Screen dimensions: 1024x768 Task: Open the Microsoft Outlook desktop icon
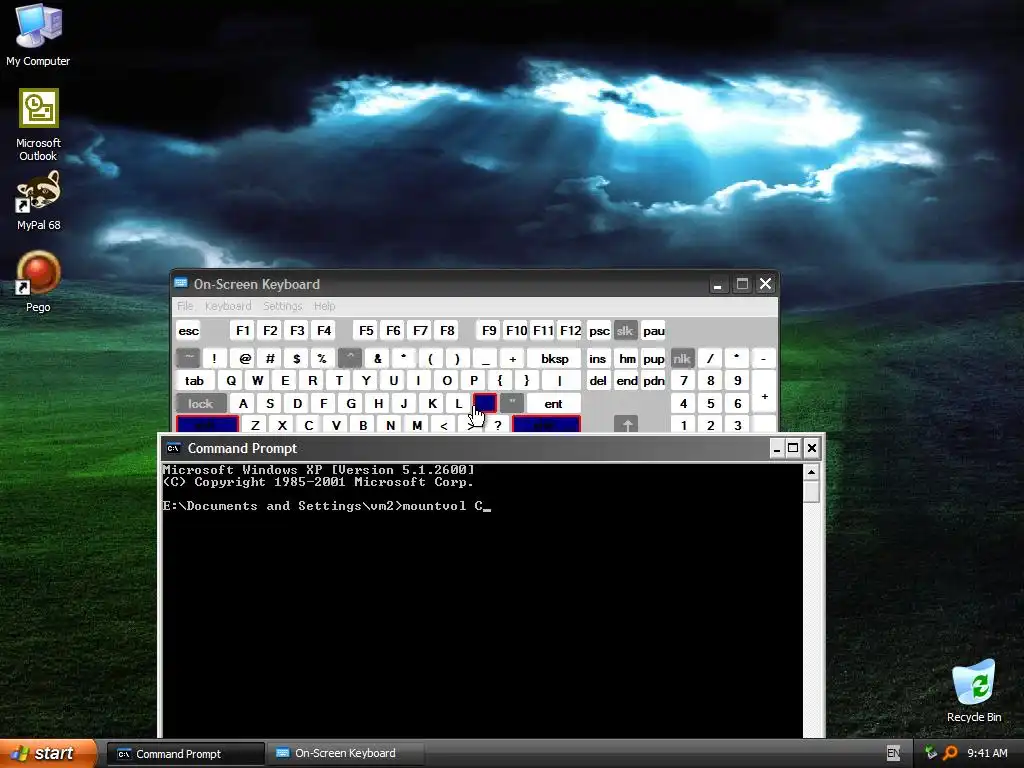[38, 125]
